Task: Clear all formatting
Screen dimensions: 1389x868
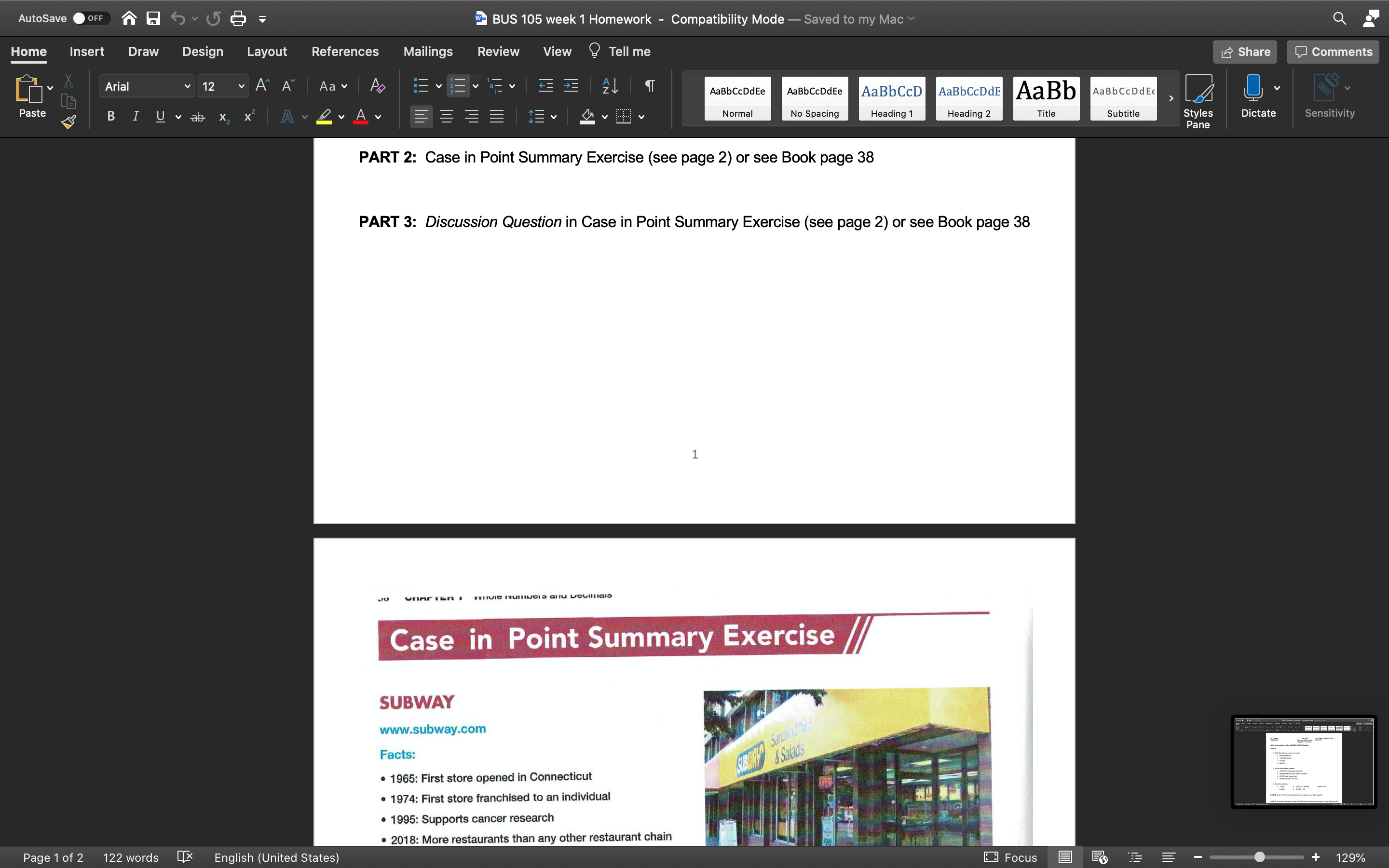Action: 377,85
